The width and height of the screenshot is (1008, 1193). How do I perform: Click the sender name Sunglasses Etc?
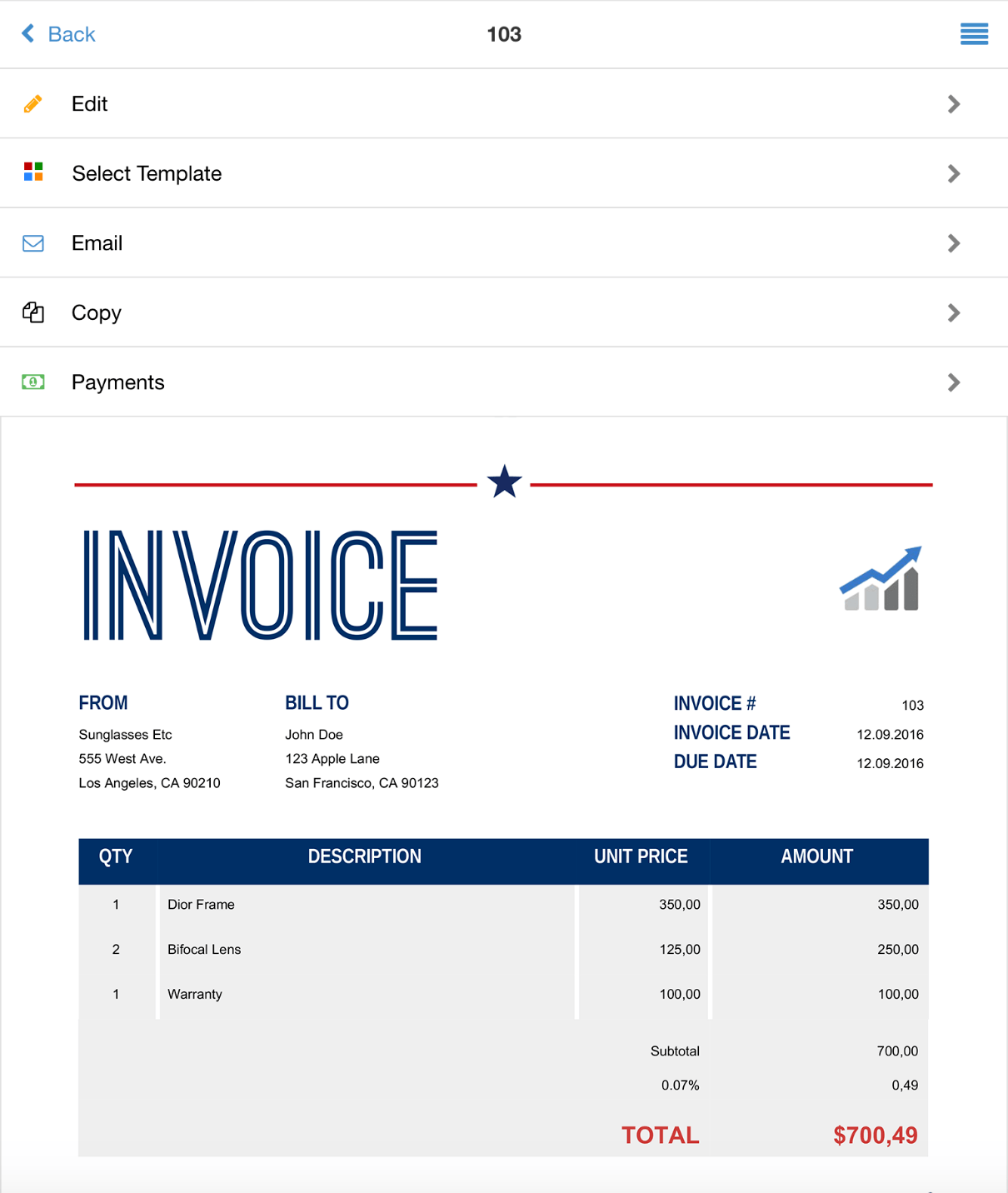[x=125, y=734]
